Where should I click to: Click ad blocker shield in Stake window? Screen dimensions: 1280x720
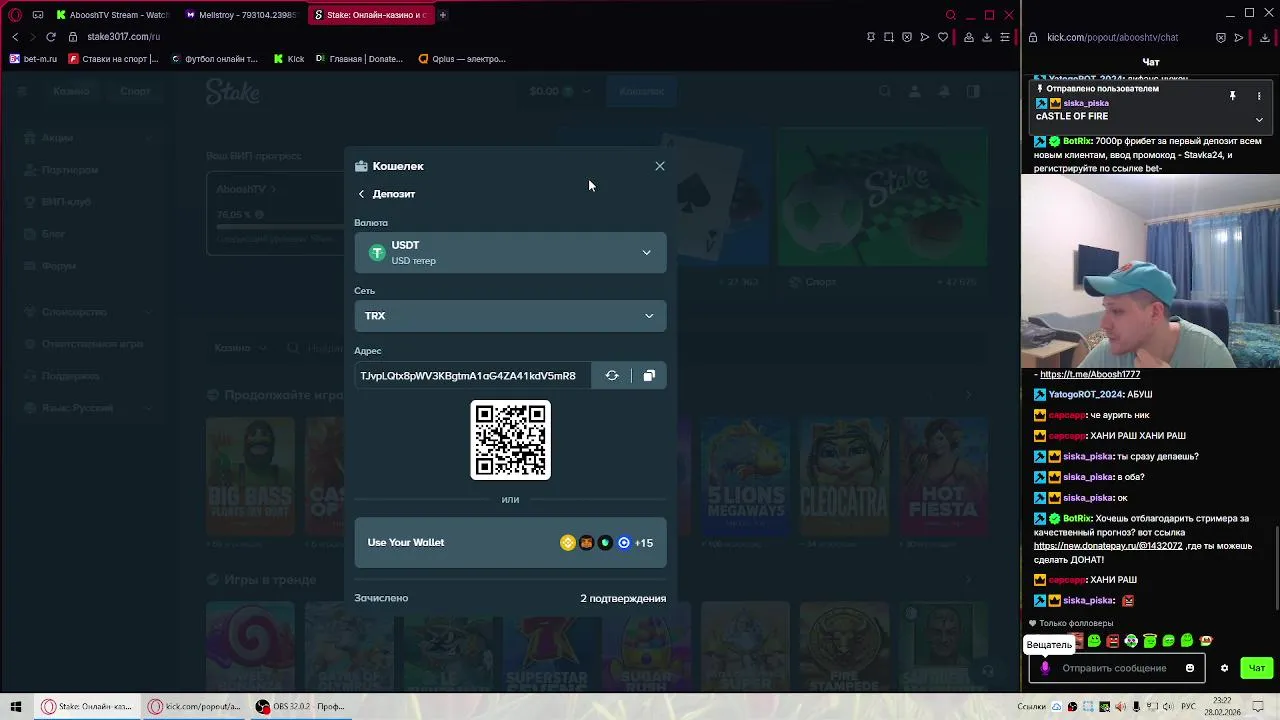(907, 37)
